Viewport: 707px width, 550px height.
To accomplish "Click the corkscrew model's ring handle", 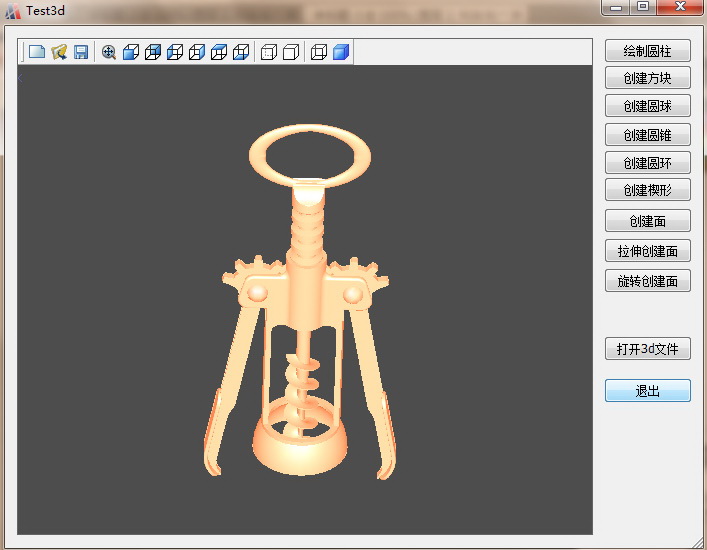I will (309, 130).
